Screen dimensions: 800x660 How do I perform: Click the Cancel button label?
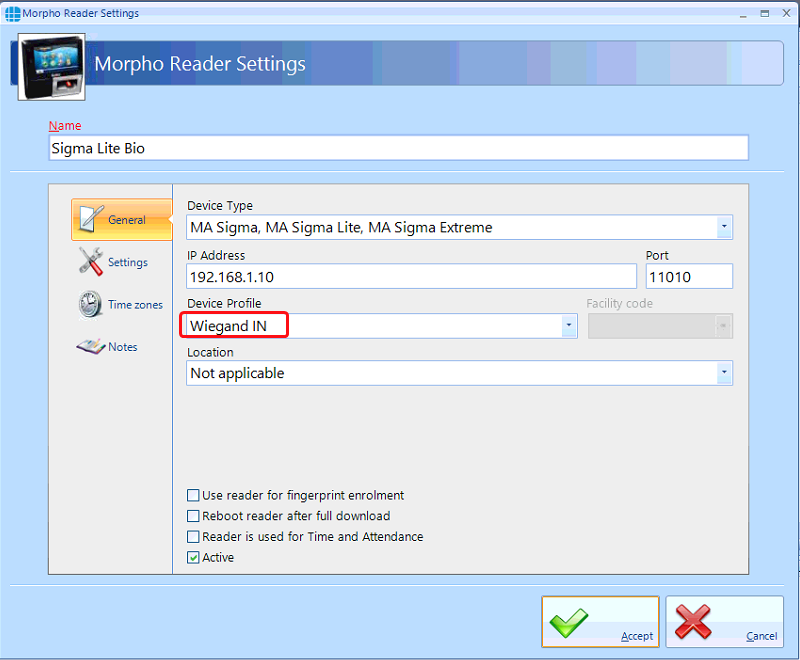pyautogui.click(x=761, y=636)
